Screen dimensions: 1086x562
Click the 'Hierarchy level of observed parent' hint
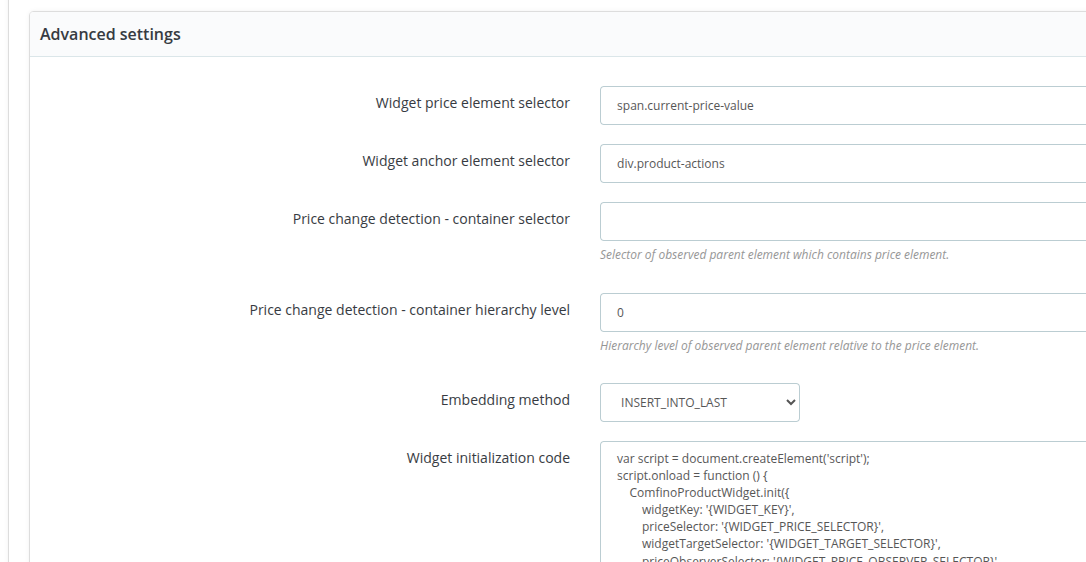pos(789,345)
